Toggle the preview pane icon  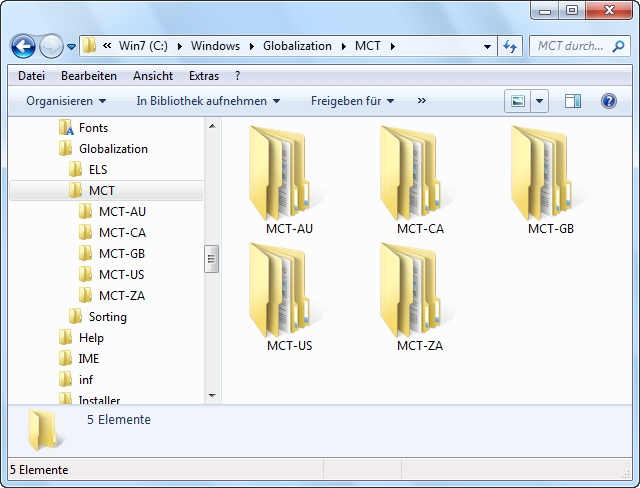pos(573,101)
